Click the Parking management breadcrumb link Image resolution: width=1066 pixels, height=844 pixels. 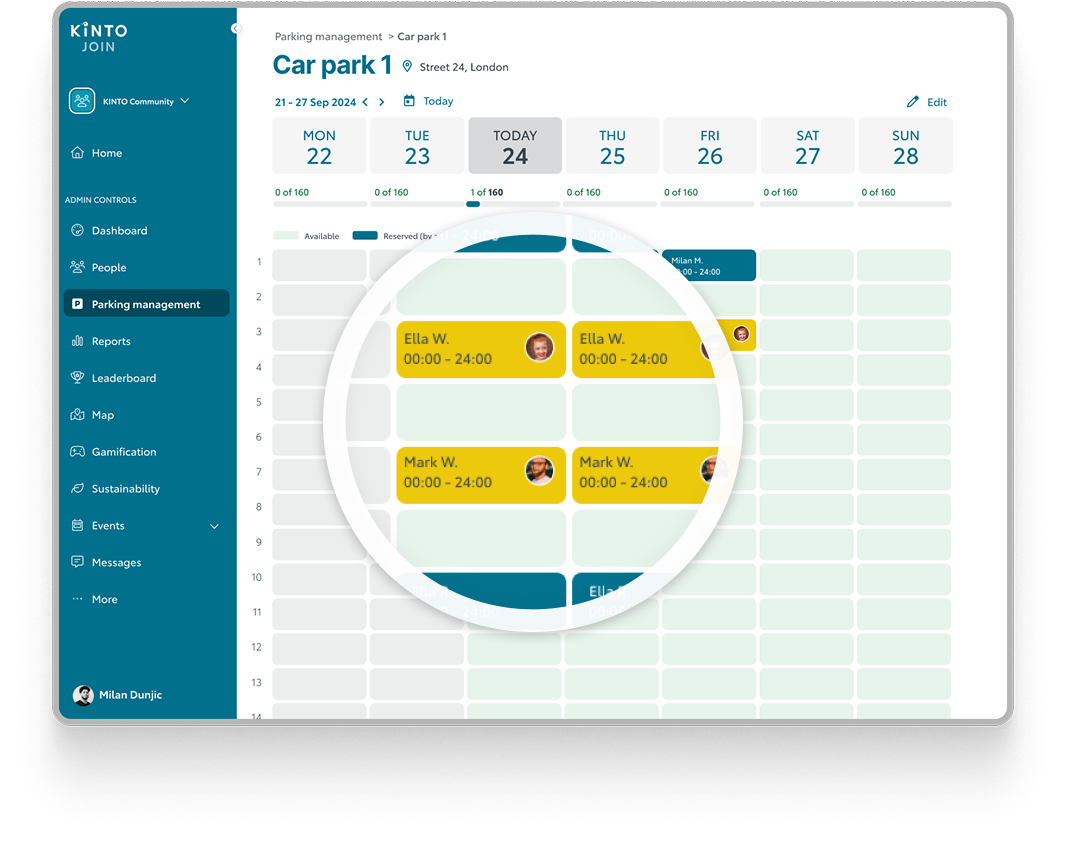click(x=328, y=37)
